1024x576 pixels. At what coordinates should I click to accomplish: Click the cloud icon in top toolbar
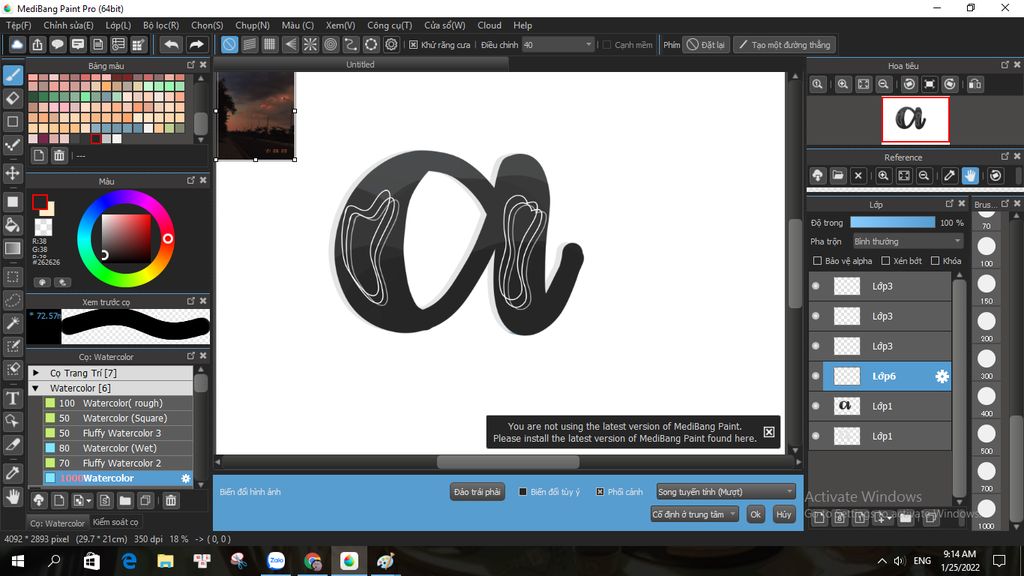point(17,44)
